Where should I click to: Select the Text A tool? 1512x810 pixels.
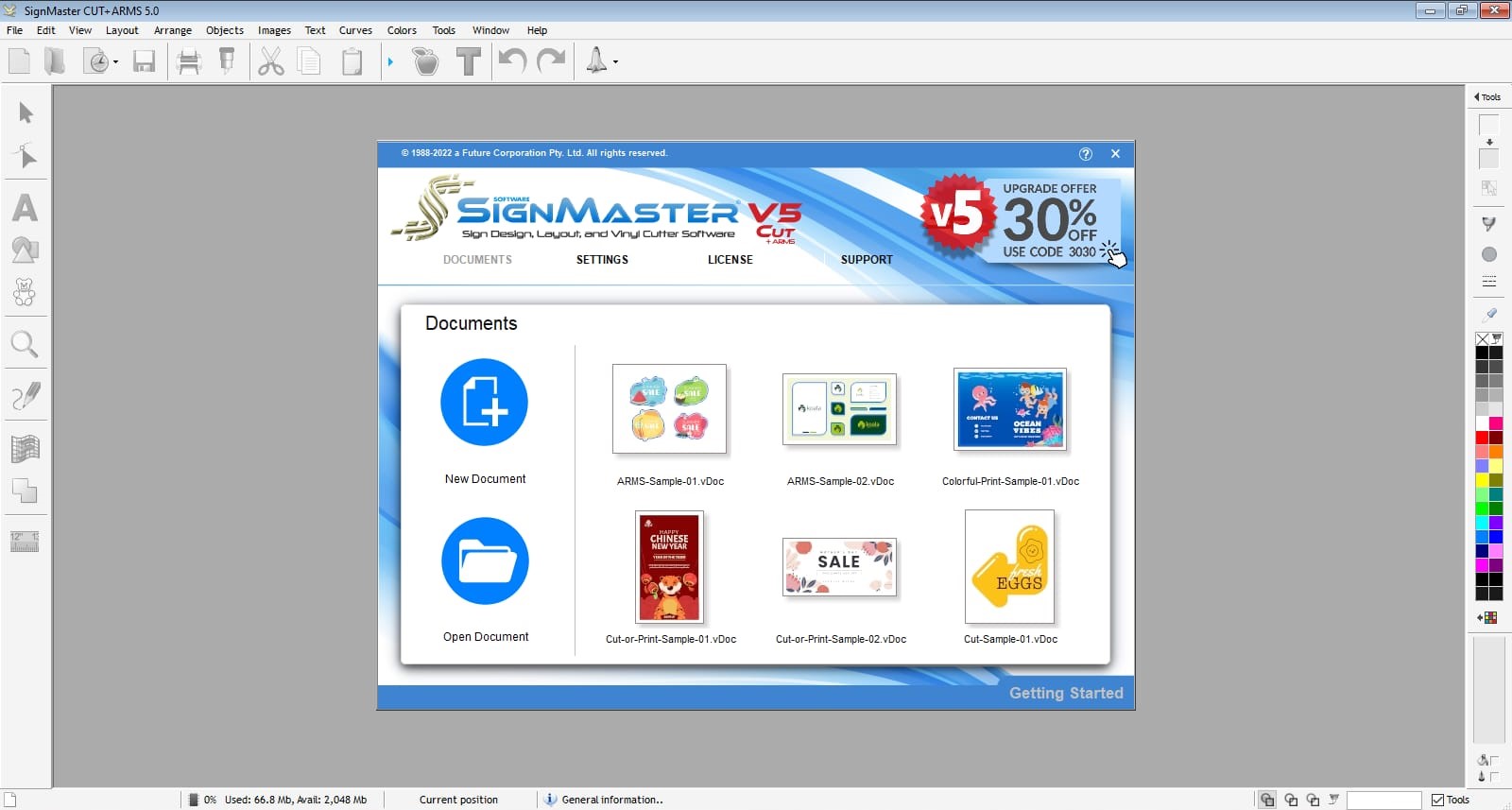tap(26, 208)
